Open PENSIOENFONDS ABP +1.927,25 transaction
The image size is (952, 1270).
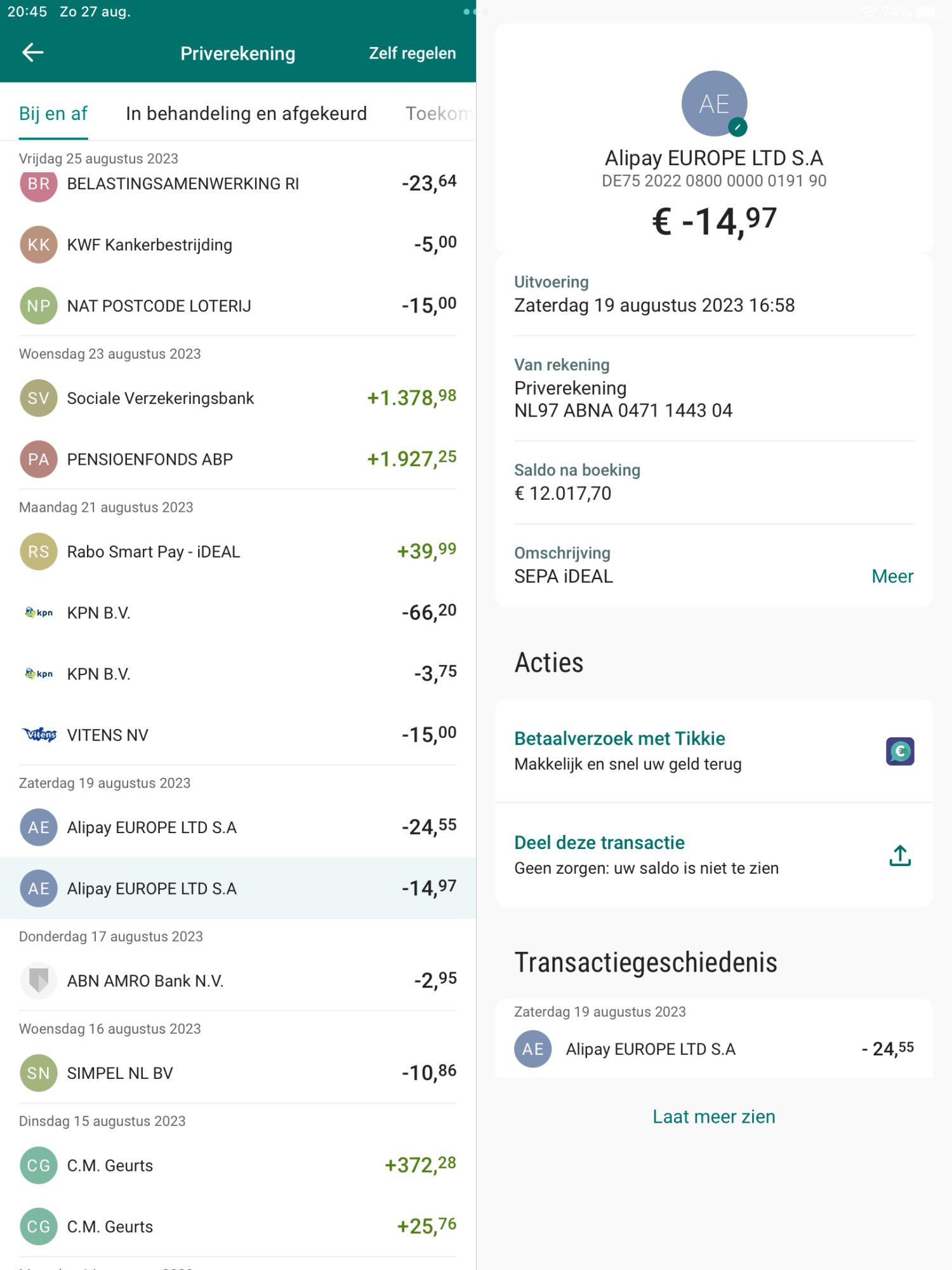pos(238,459)
